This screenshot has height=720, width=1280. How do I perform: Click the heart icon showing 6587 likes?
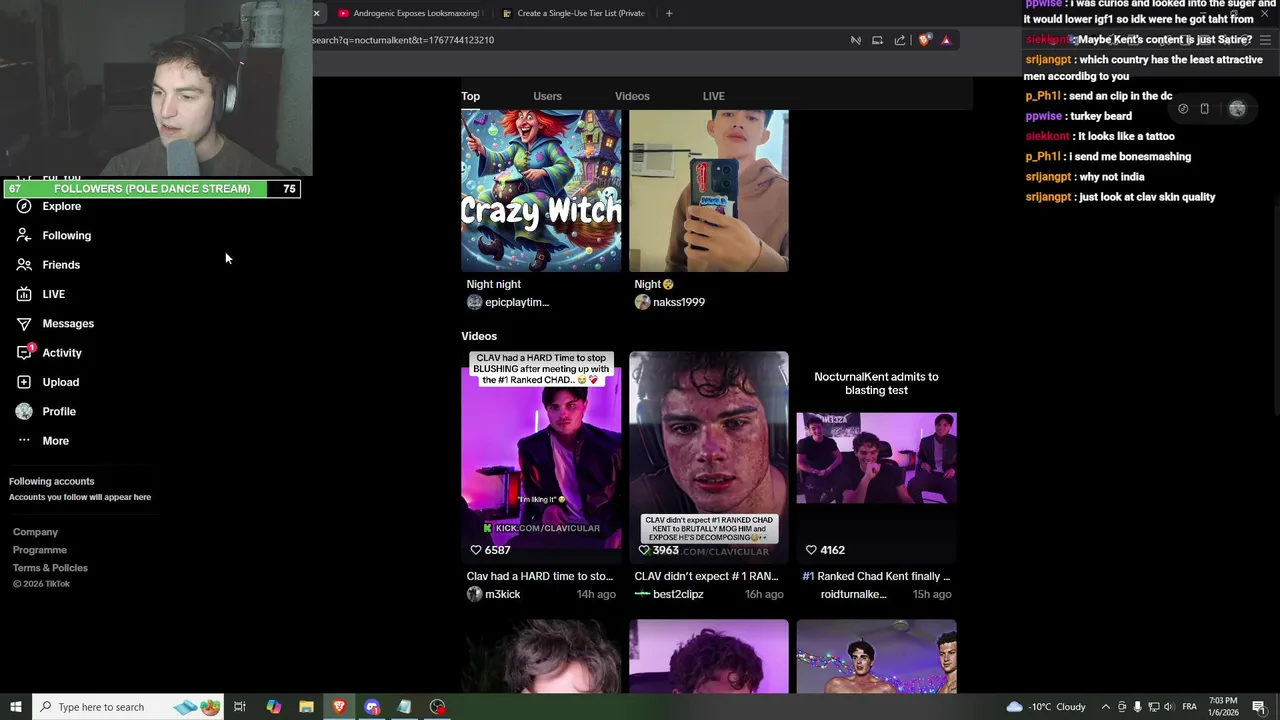476,550
